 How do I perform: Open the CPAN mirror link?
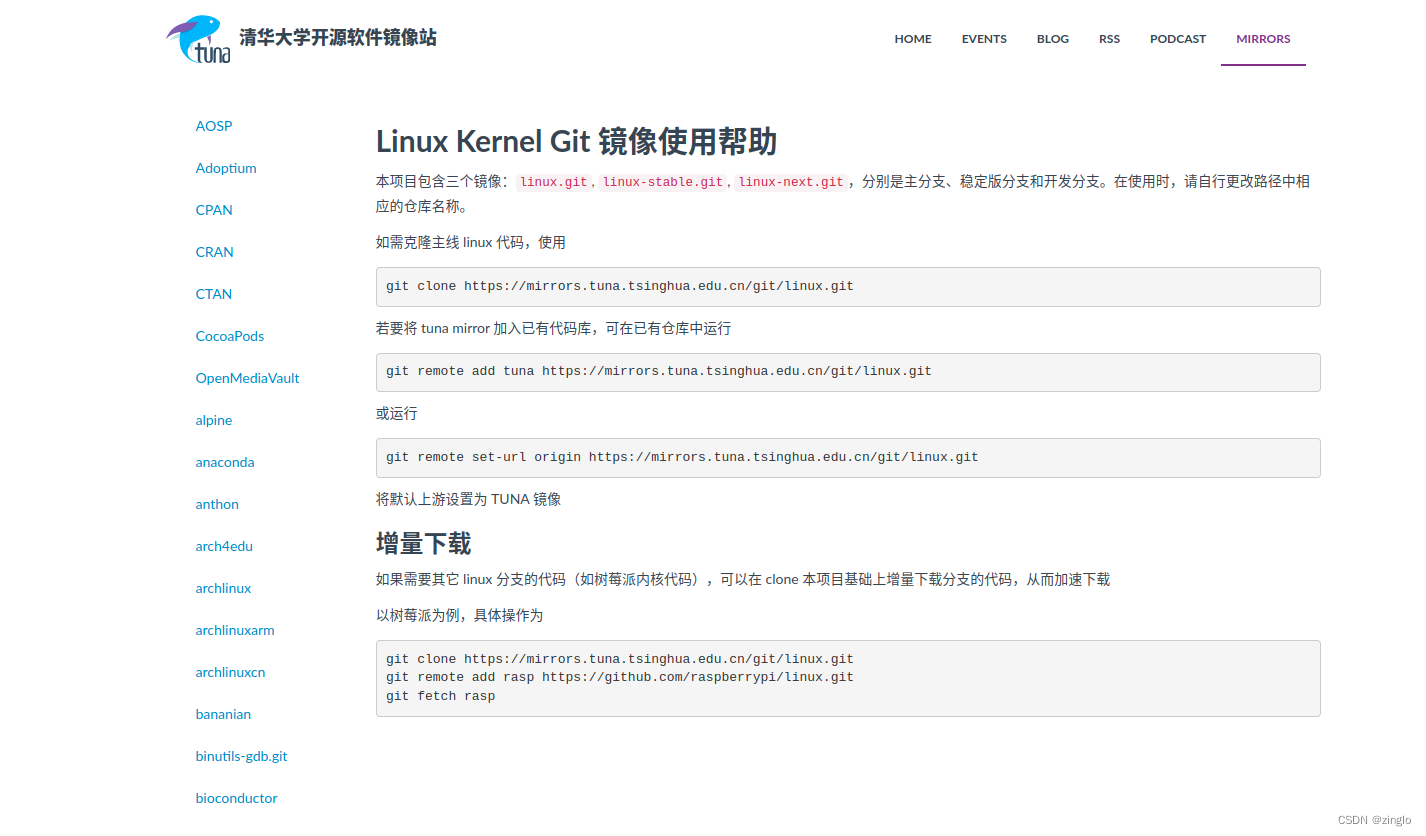point(213,210)
